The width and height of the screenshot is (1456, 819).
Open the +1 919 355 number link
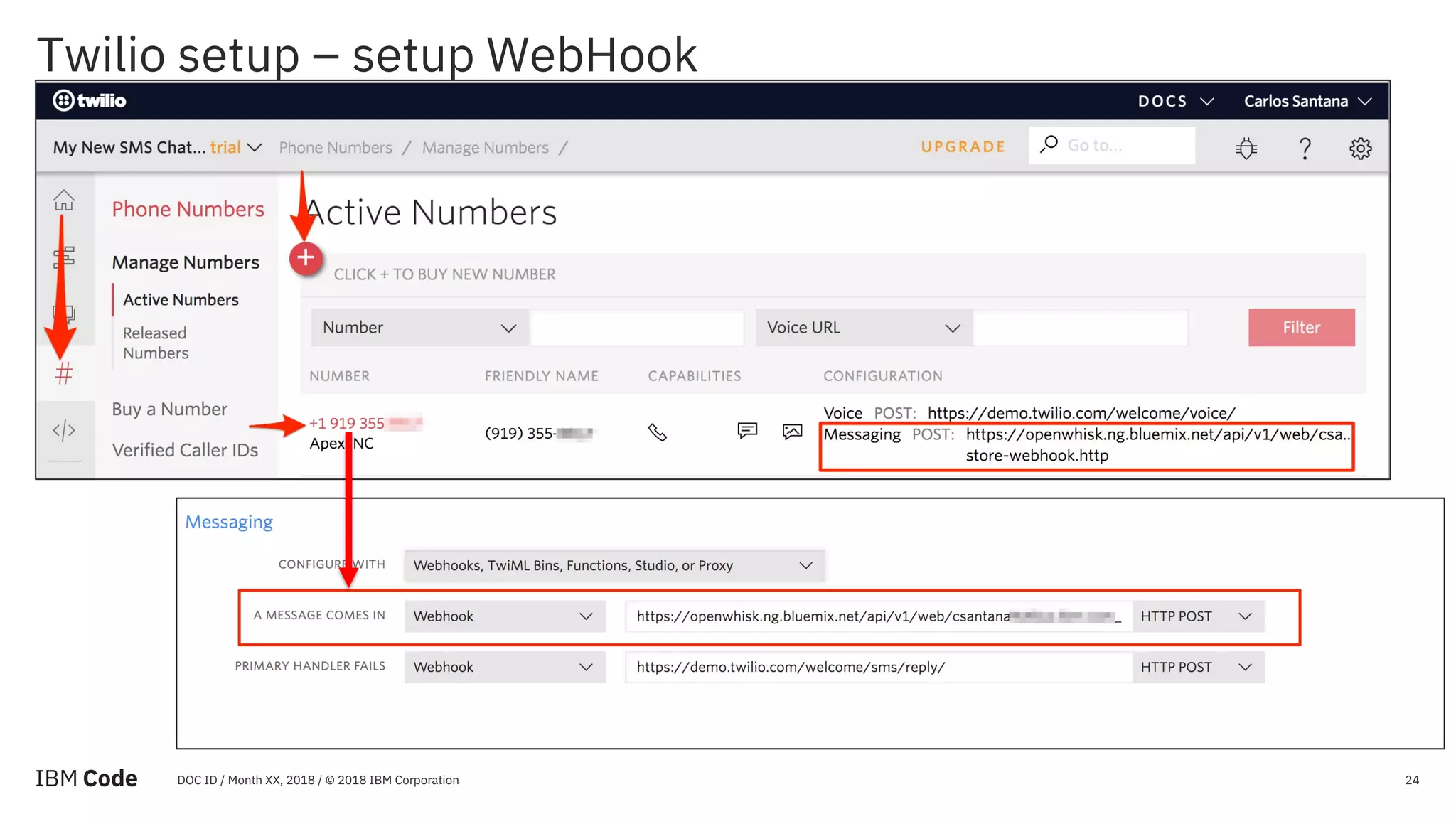[365, 423]
